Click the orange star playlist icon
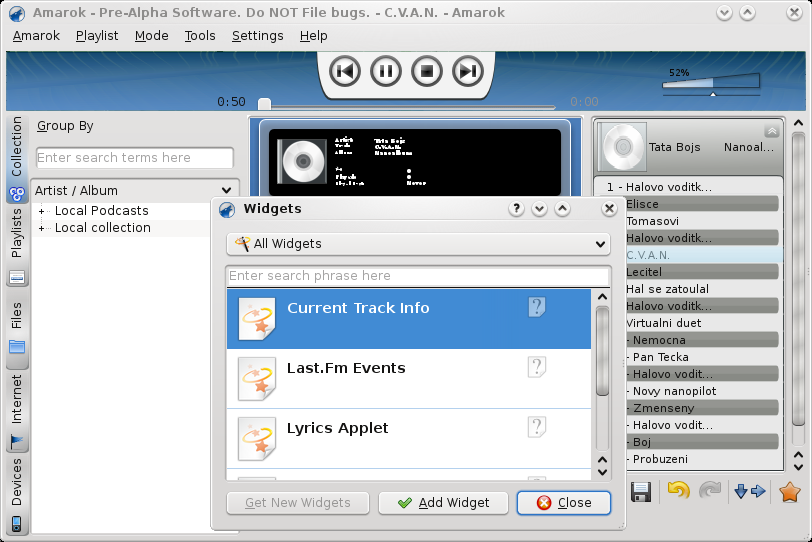 (790, 492)
